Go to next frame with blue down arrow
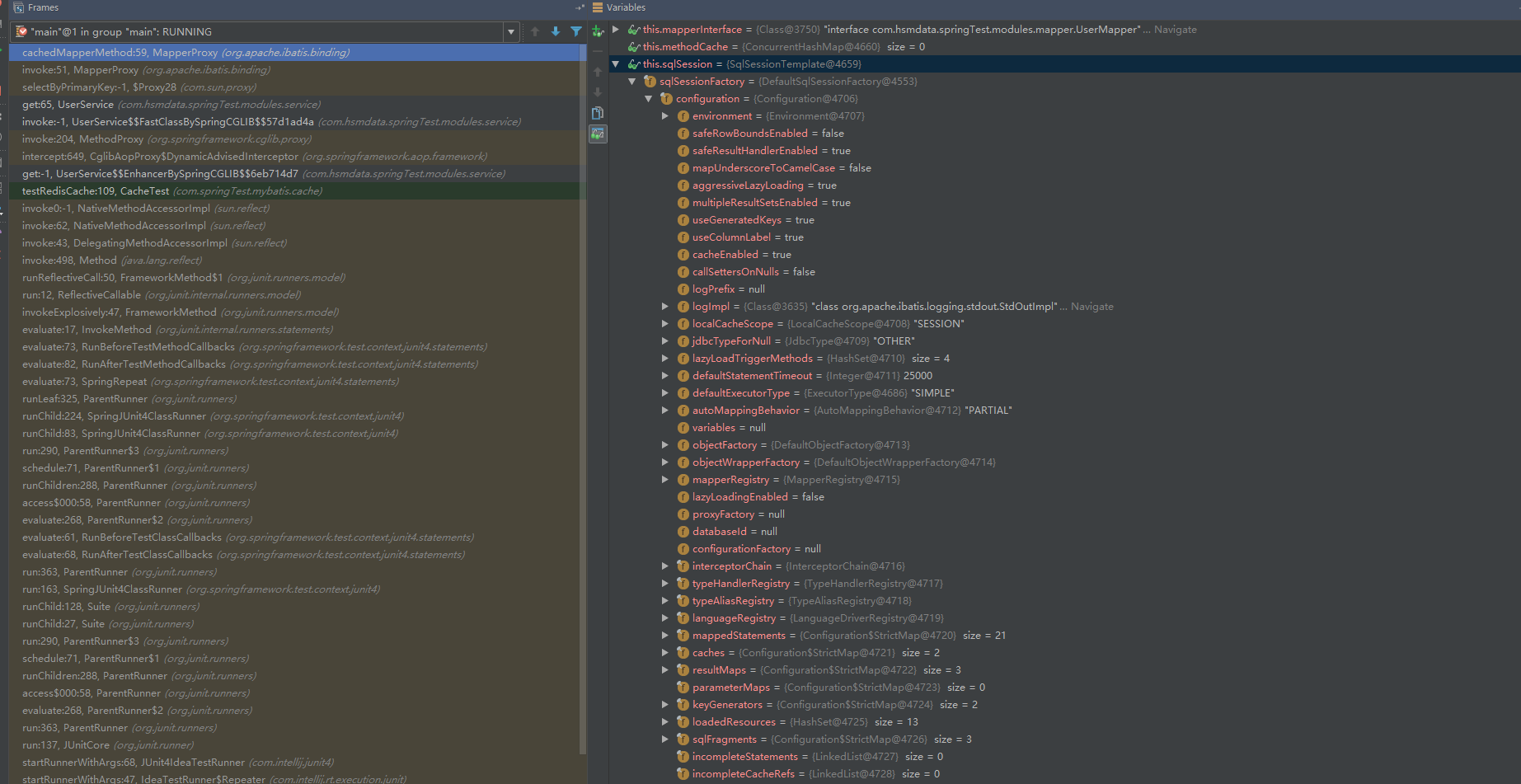Screen dimensions: 1521x784 (556, 31)
